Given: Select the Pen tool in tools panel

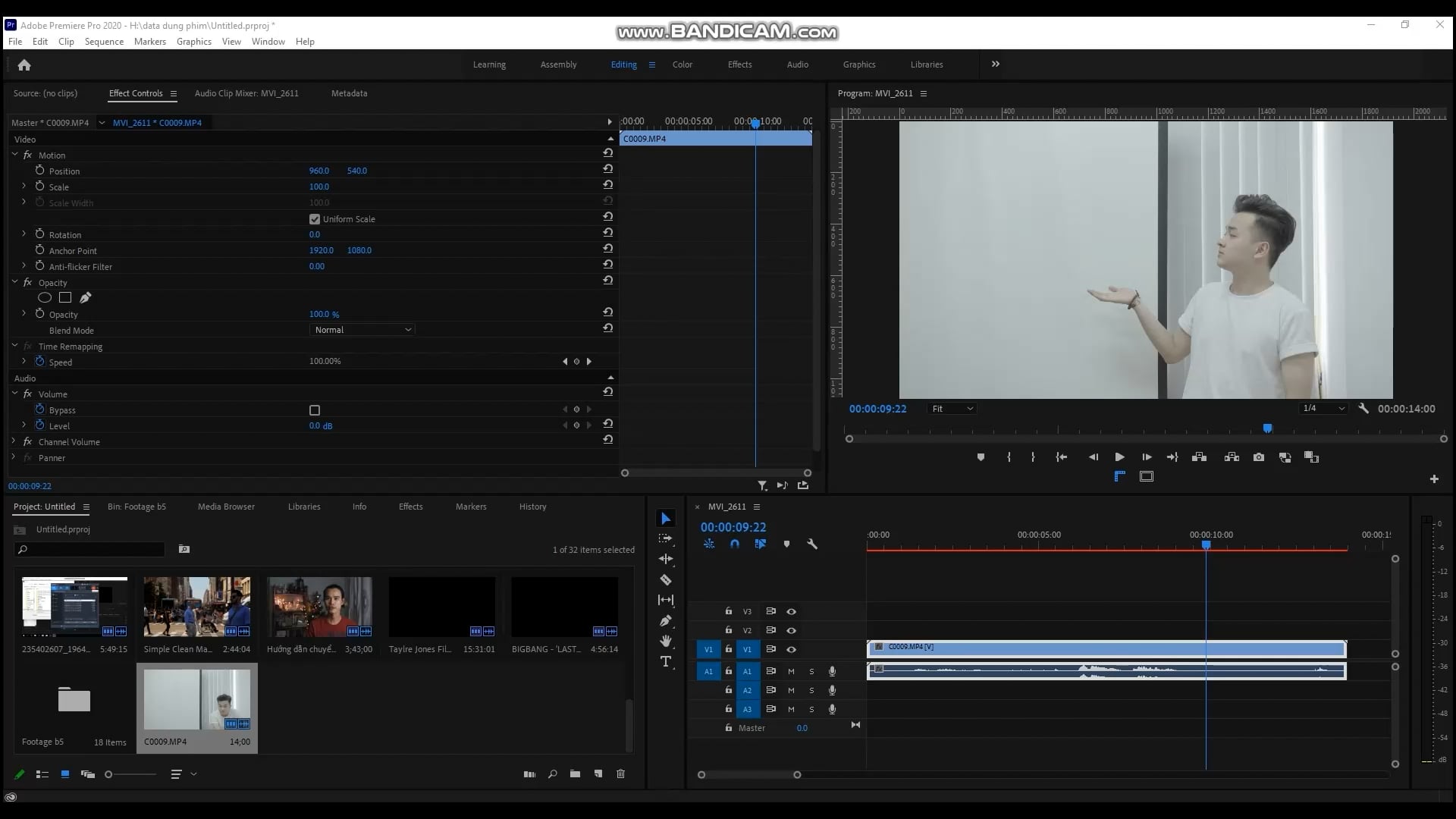Looking at the screenshot, I should 666,620.
